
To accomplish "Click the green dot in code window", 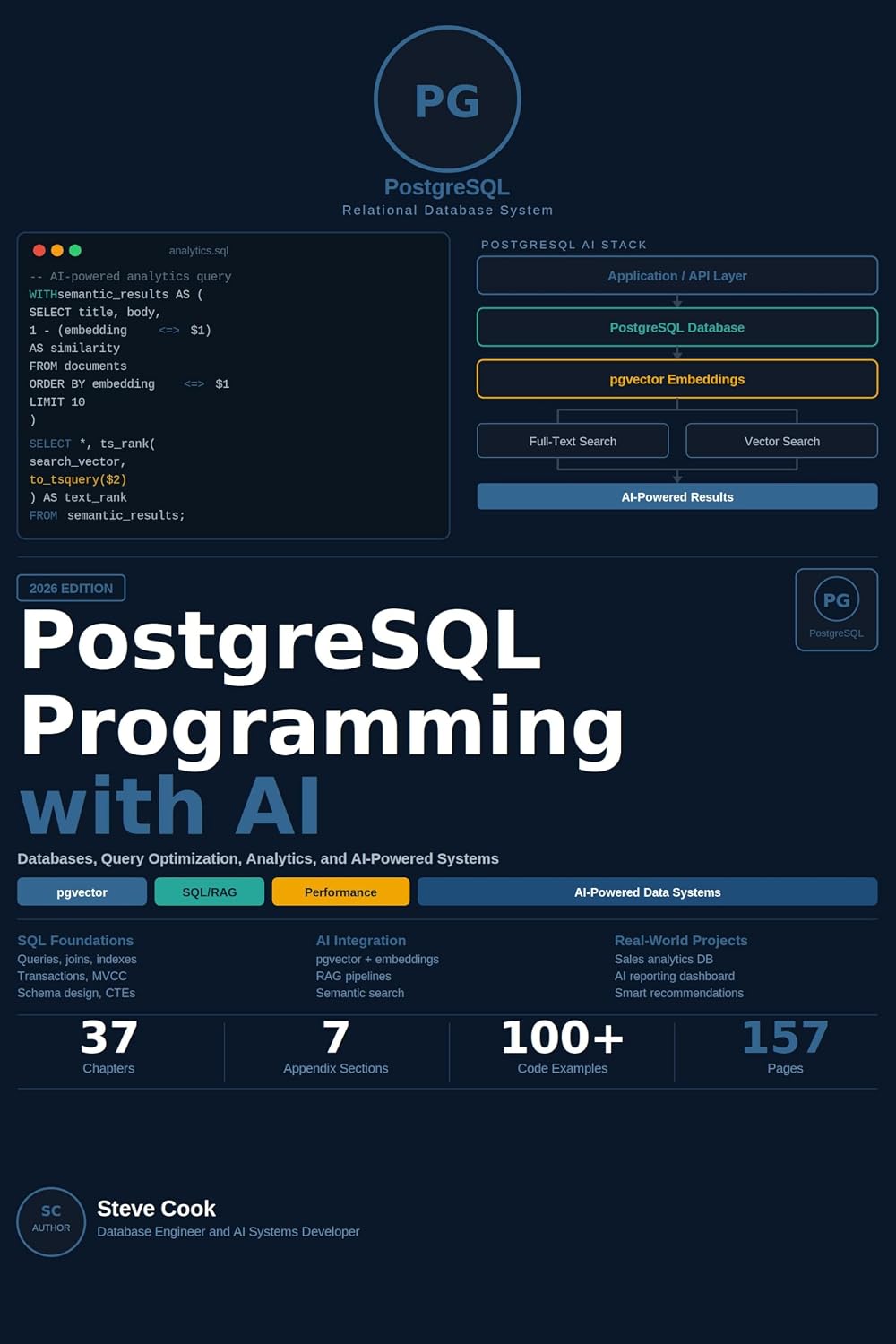I will point(75,251).
